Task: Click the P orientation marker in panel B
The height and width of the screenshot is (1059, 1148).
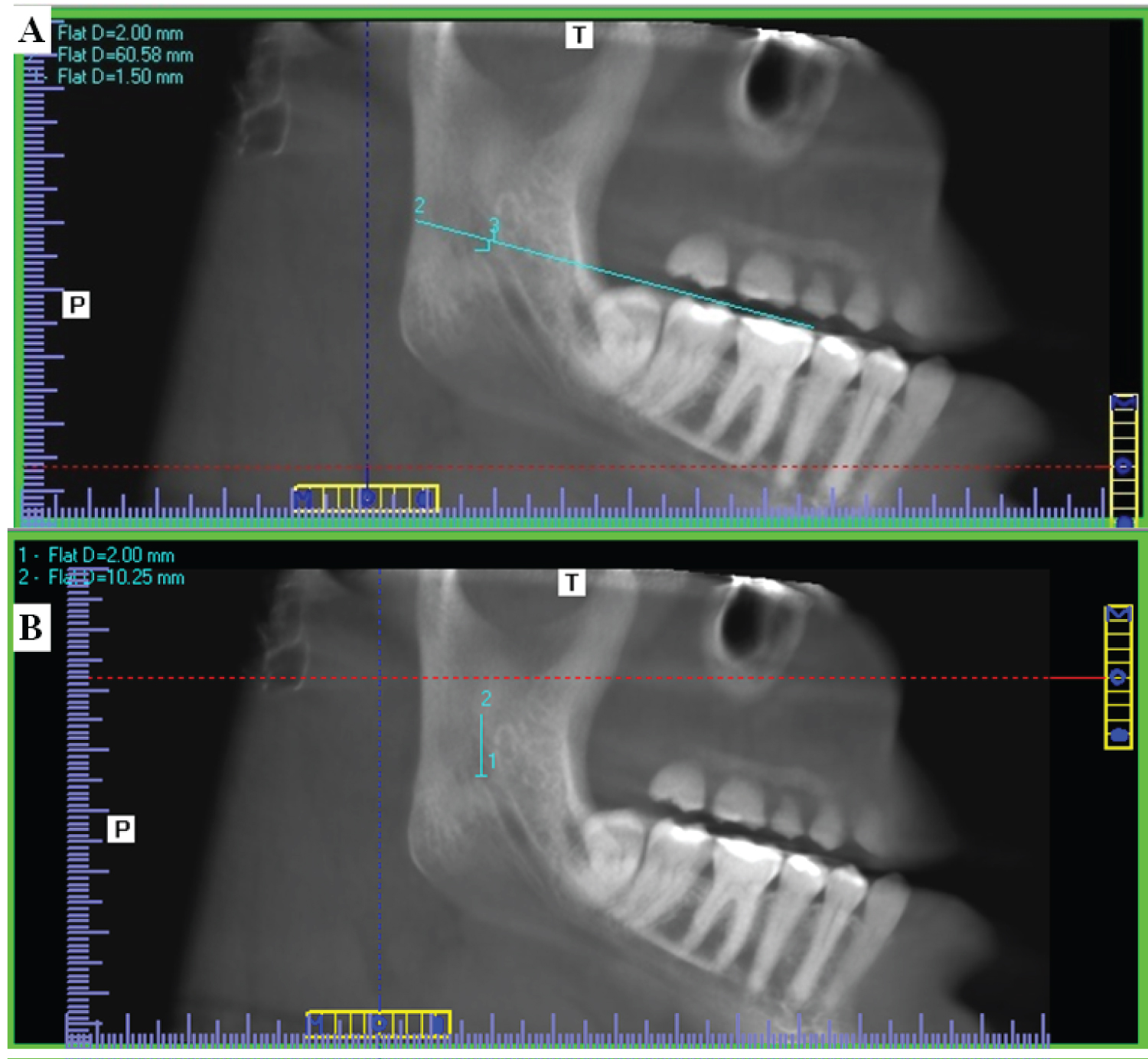Action: pyautogui.click(x=122, y=829)
